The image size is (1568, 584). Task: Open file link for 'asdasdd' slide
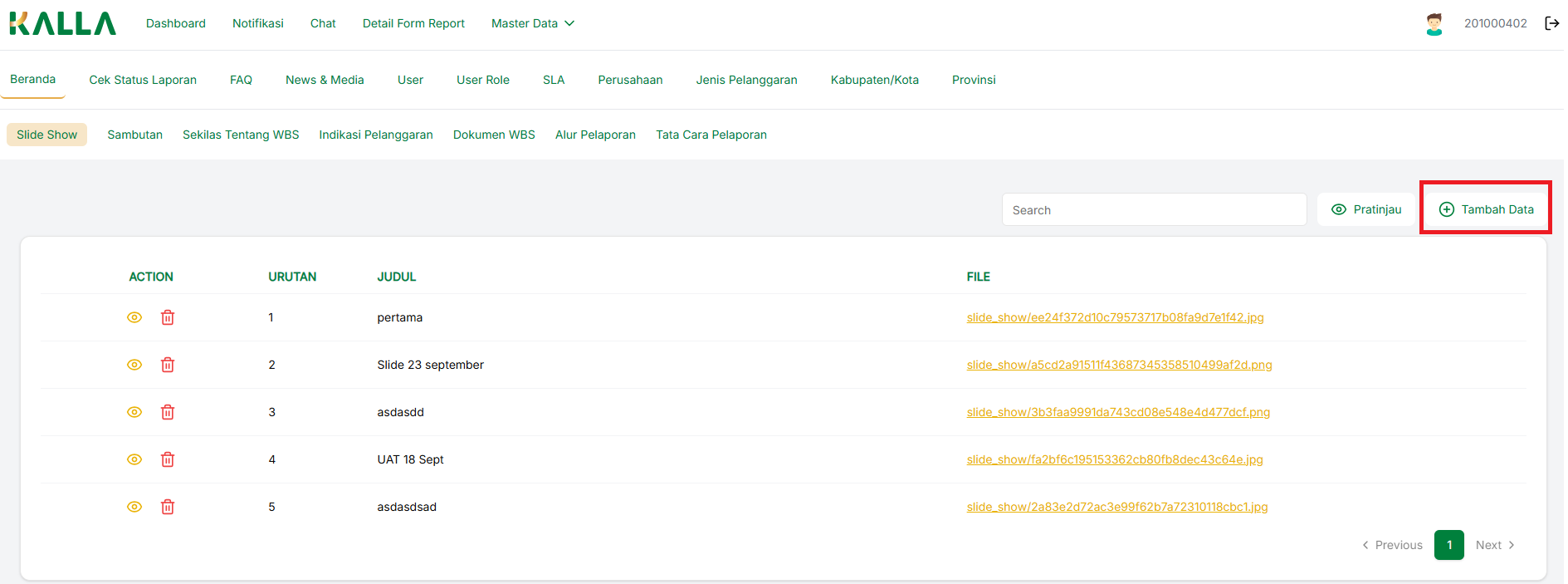[x=1117, y=412]
